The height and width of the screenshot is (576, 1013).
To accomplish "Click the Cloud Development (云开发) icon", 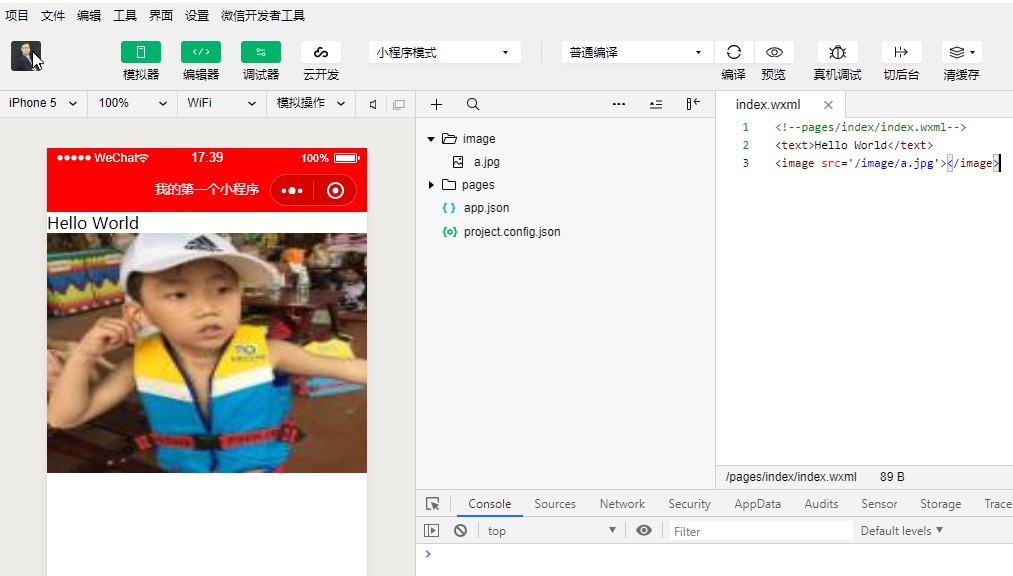I will click(320, 52).
